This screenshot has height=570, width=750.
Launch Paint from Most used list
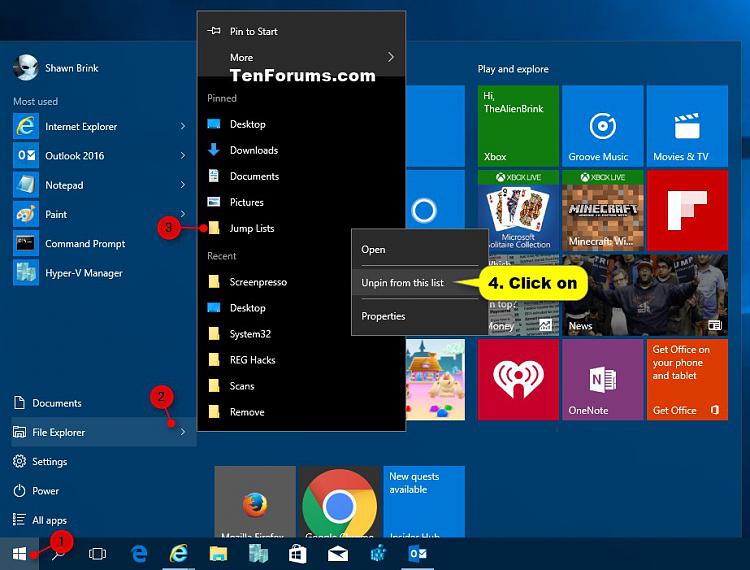click(x=100, y=214)
